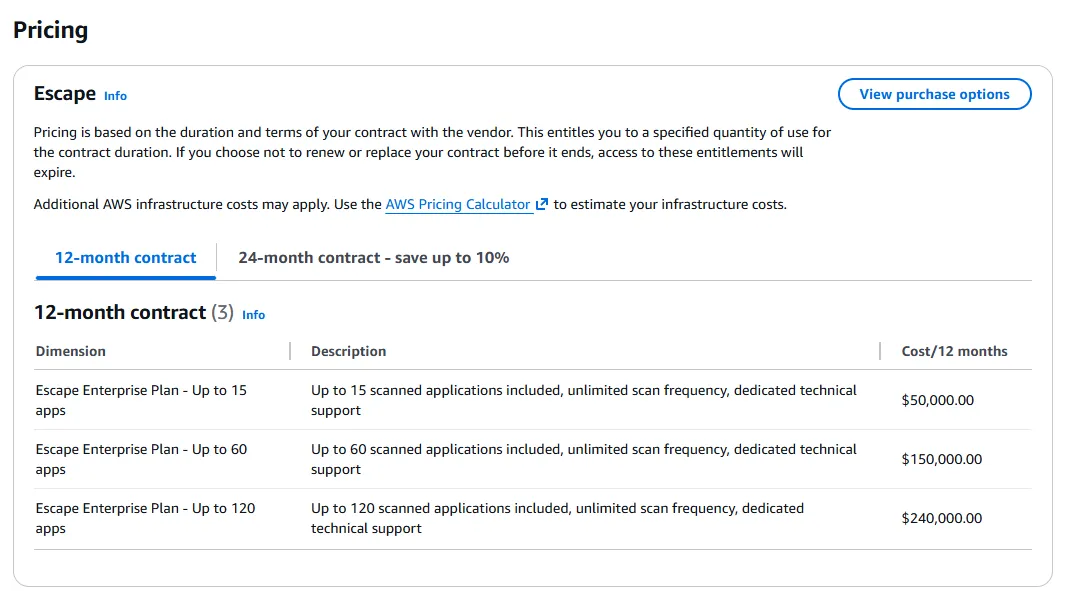
Task: Open the AWS Pricing Calculator link
Action: [458, 204]
